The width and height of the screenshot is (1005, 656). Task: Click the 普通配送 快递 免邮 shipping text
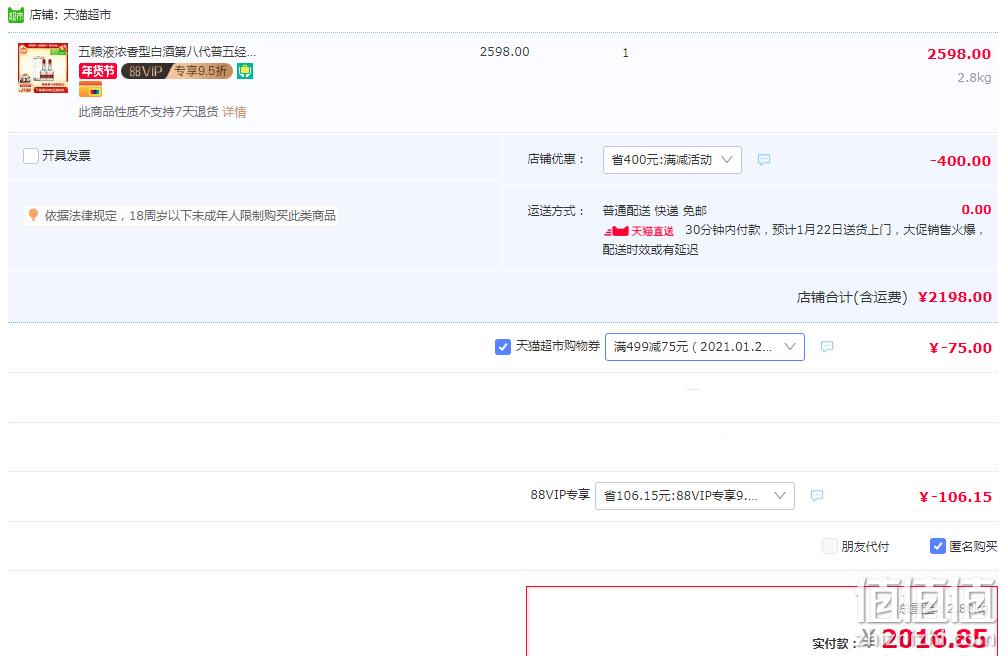654,210
